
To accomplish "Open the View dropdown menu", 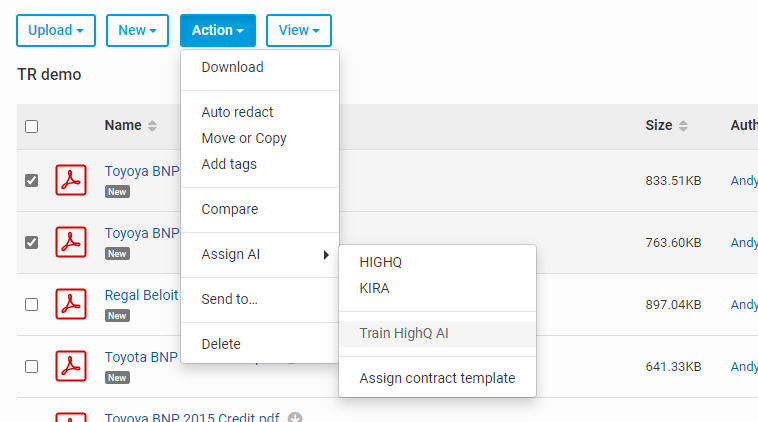I will click(x=299, y=30).
